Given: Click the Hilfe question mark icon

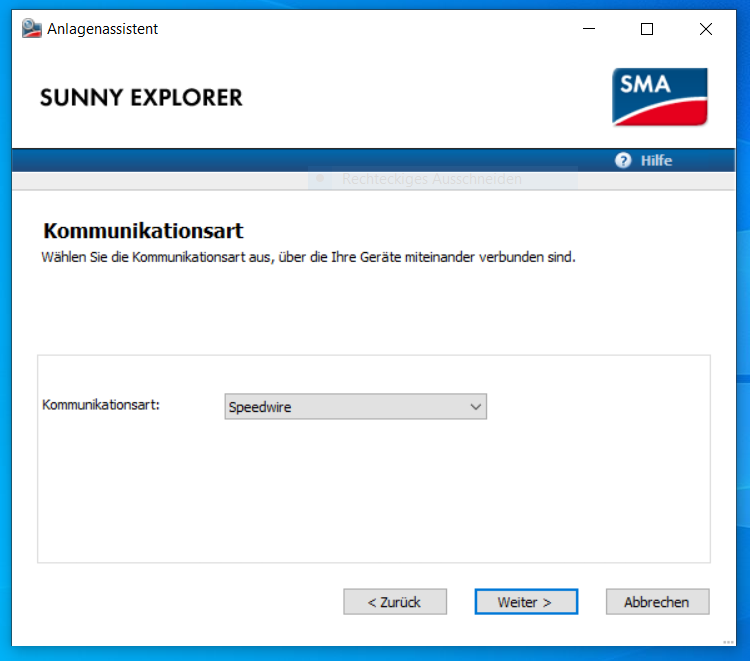Looking at the screenshot, I should (623, 160).
